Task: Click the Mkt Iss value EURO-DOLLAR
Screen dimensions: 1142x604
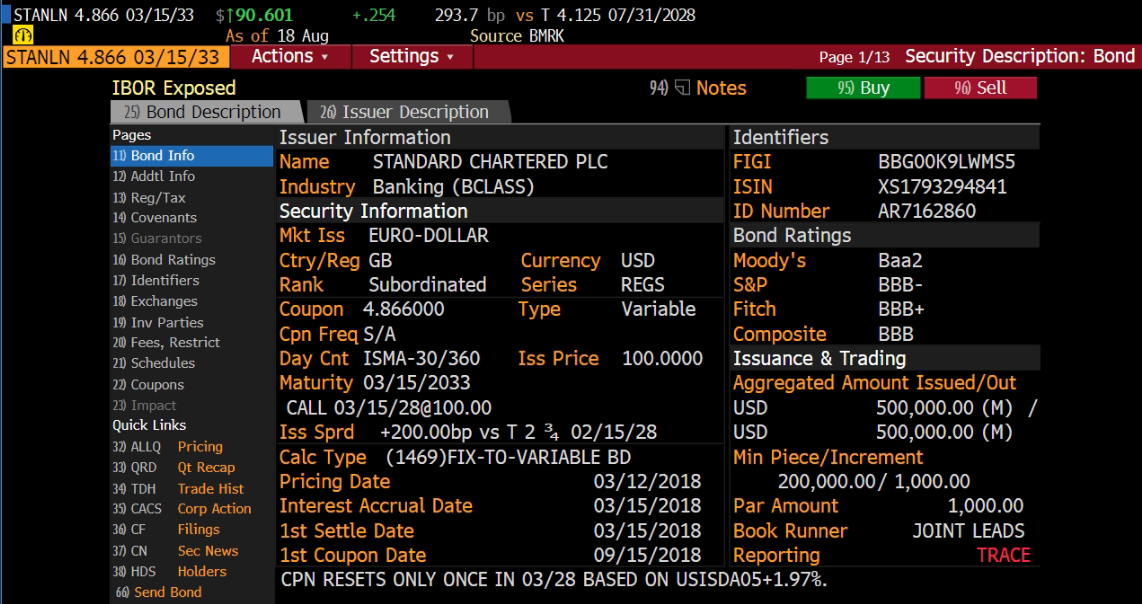Action: (428, 235)
